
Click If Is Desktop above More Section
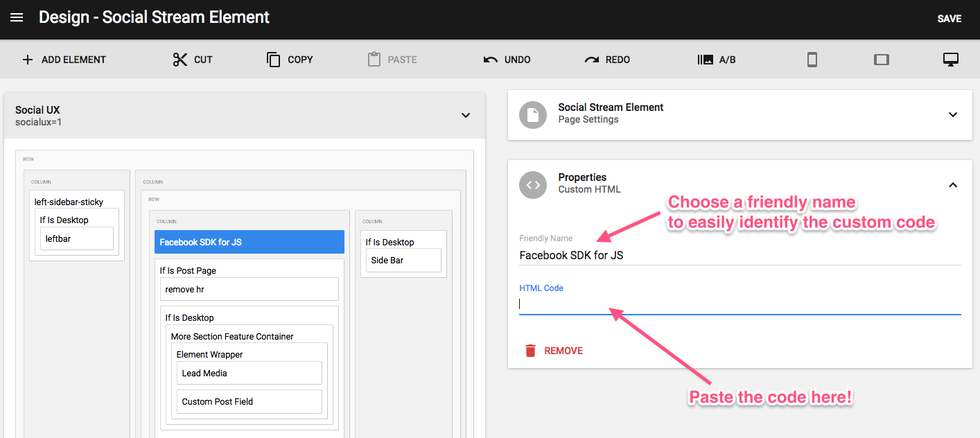pos(189,318)
